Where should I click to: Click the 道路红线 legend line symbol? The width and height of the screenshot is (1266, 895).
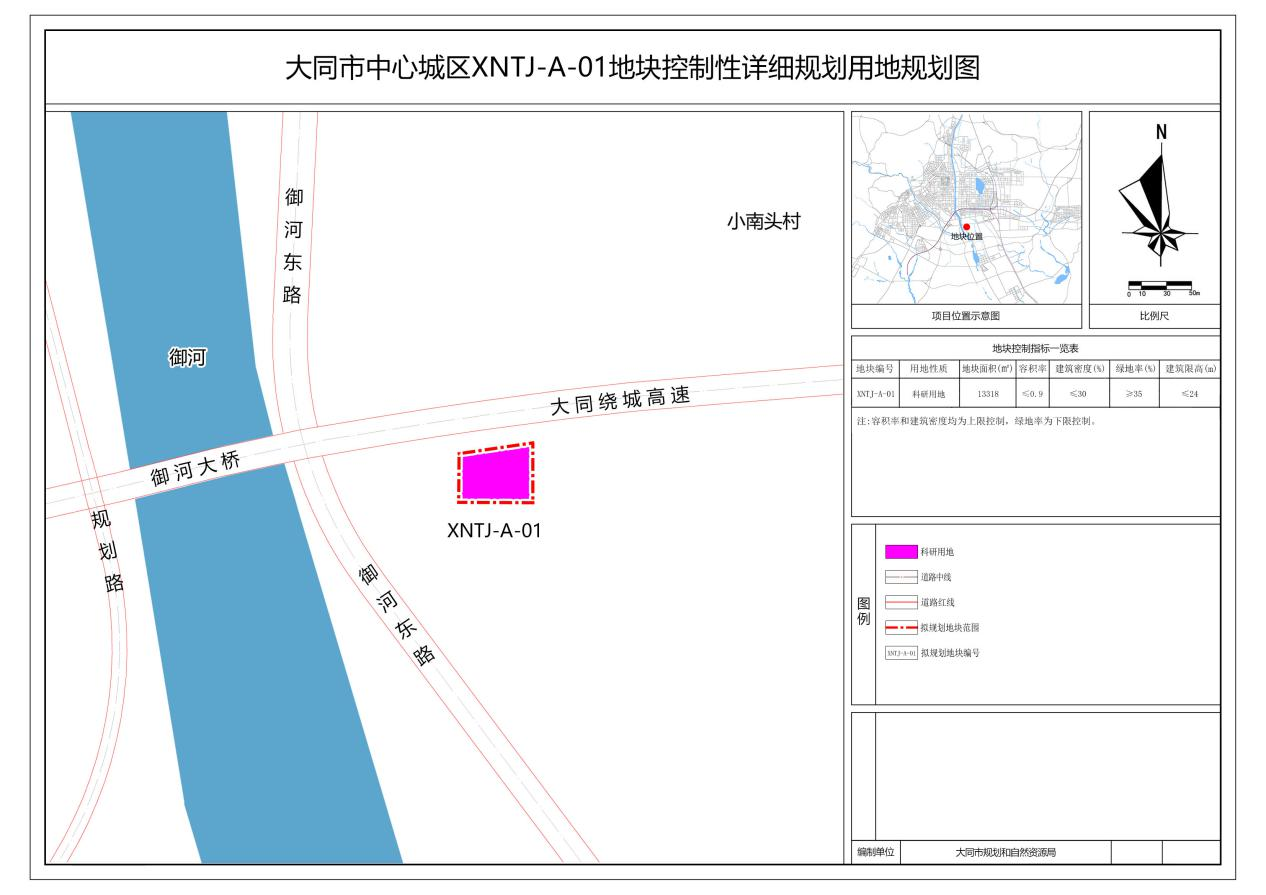click(901, 602)
